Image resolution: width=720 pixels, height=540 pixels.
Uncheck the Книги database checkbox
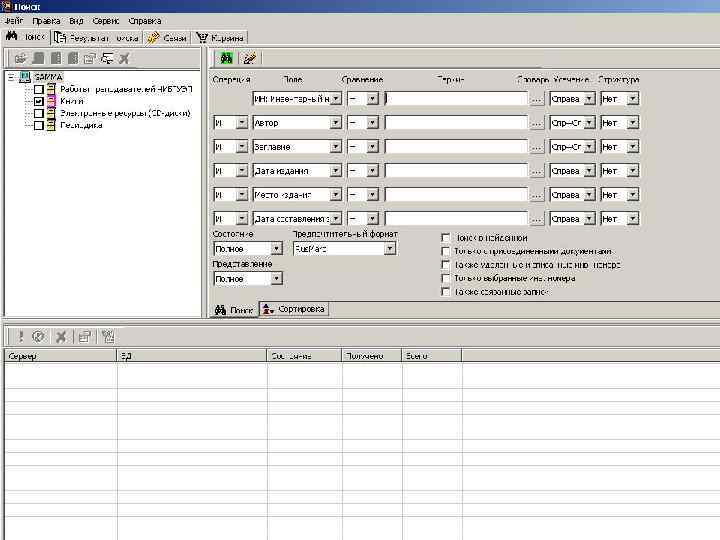pyautogui.click(x=39, y=101)
